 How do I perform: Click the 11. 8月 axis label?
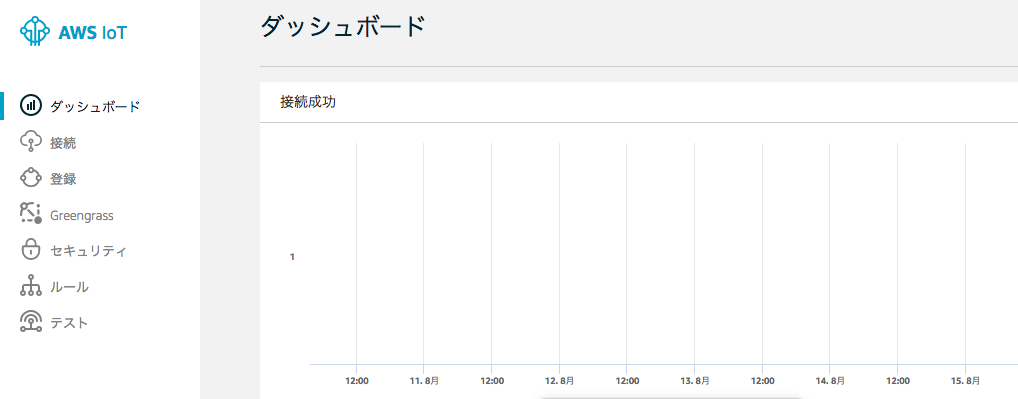[424, 381]
